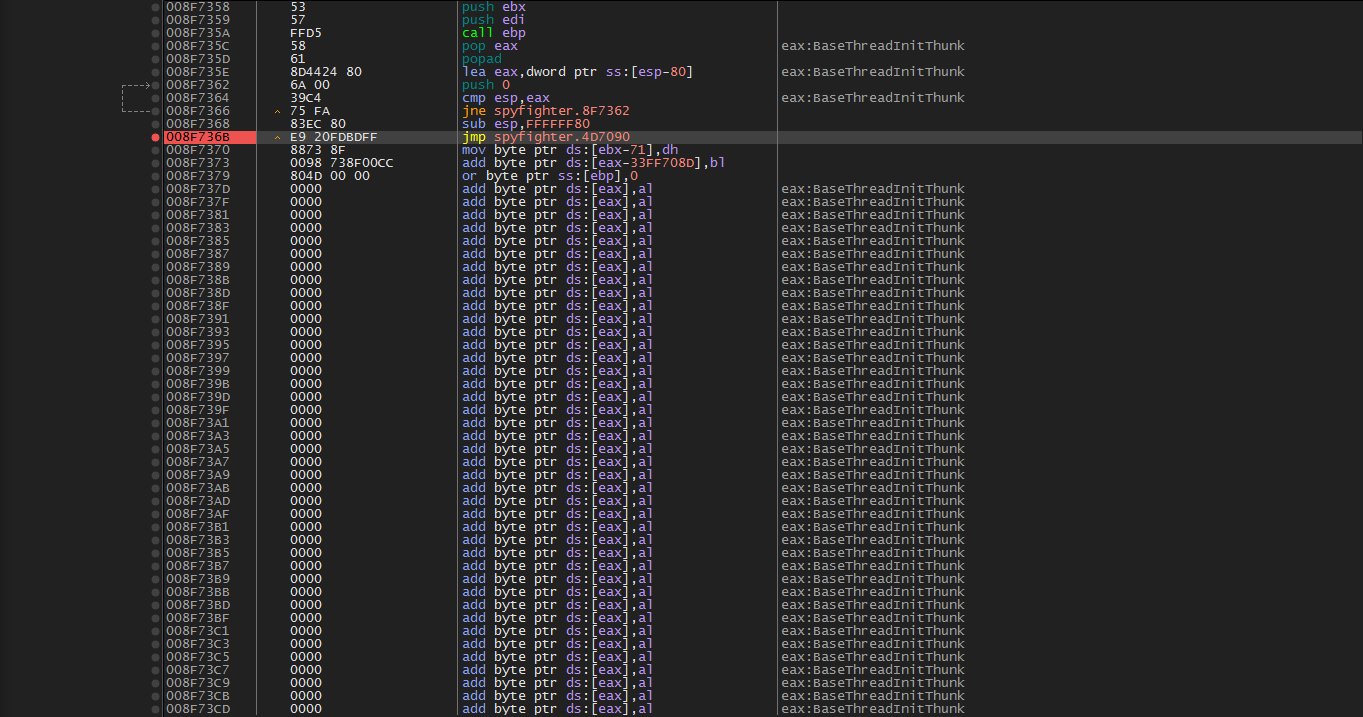Image resolution: width=1363 pixels, height=717 pixels.
Task: Click BaseThreadInitThunk comment on the 'lea eax' row
Action: coord(873,72)
